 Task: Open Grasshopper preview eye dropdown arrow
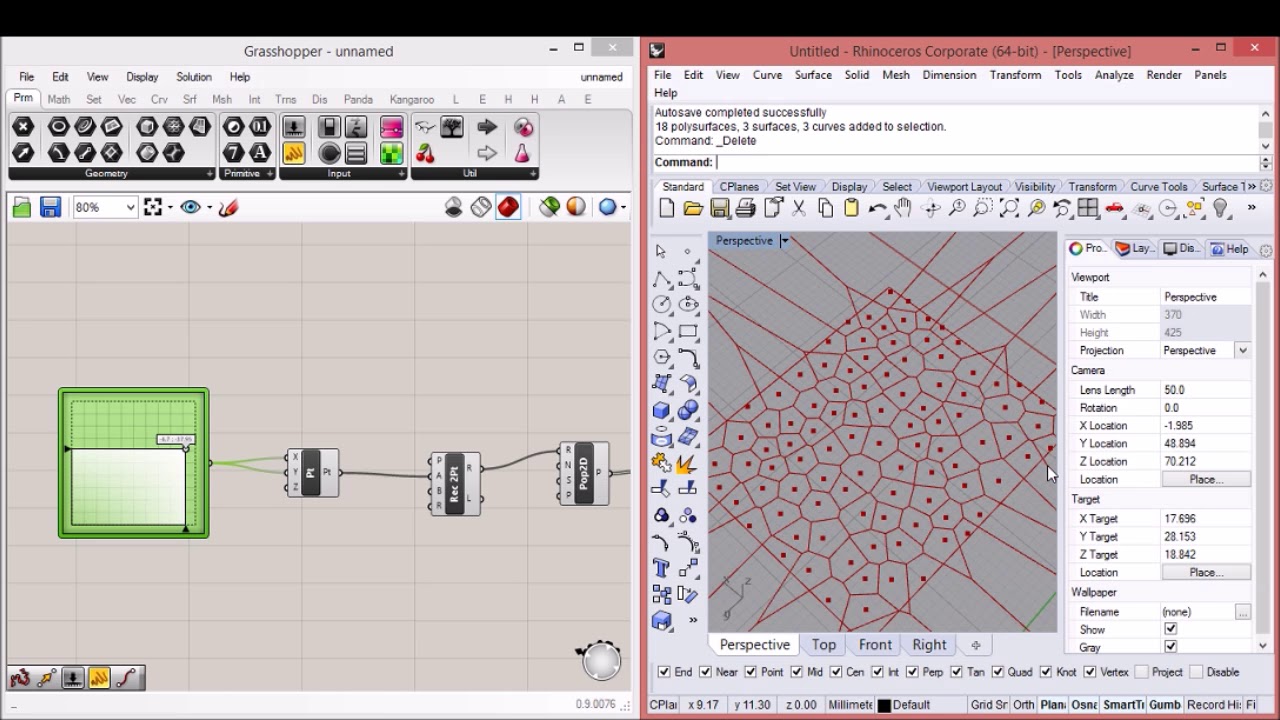[209, 207]
